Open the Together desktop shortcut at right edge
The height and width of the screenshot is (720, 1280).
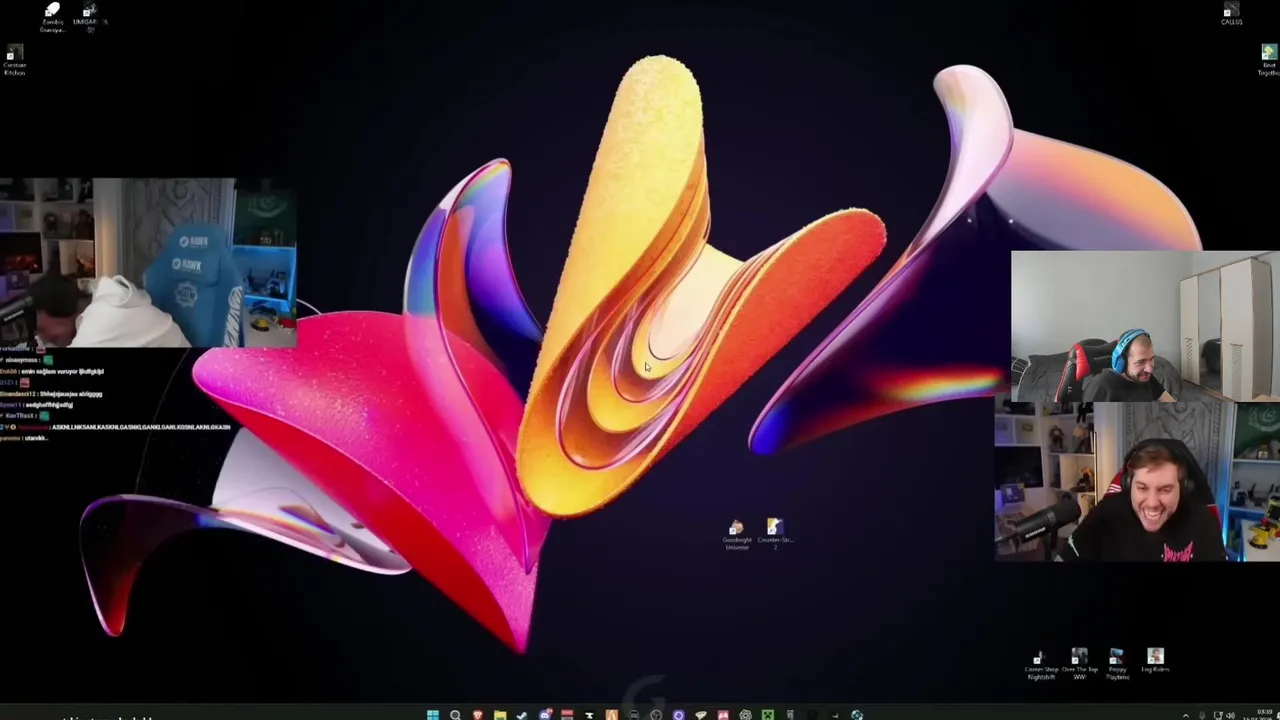(x=1268, y=61)
